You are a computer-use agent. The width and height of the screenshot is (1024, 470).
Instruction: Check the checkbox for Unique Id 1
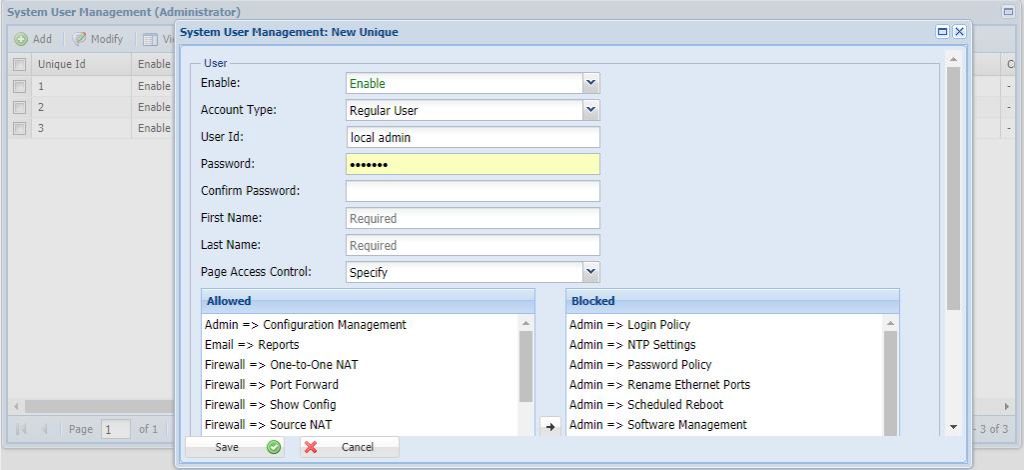pyautogui.click(x=19, y=86)
